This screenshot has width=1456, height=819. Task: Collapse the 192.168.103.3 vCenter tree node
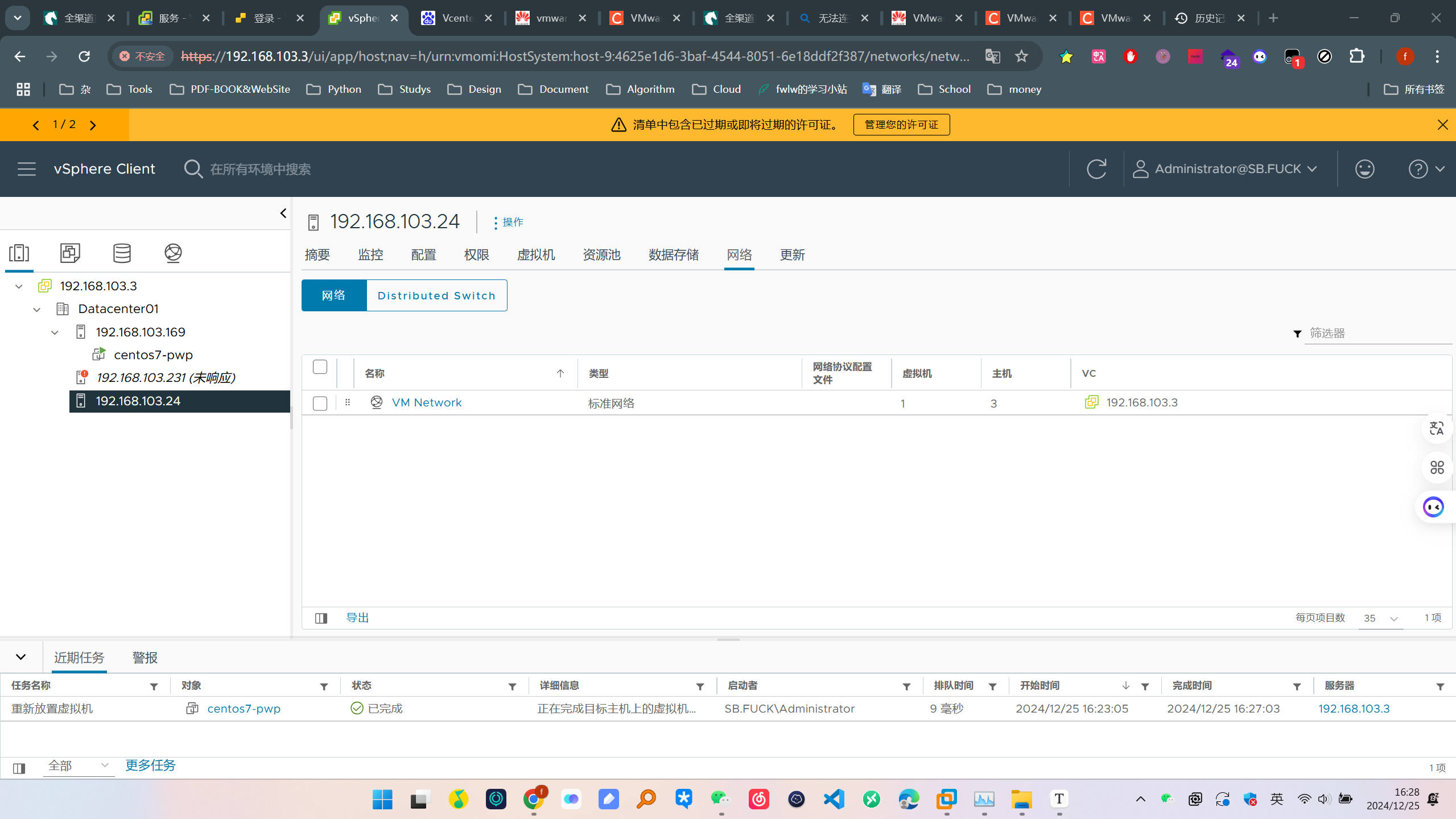[19, 286]
